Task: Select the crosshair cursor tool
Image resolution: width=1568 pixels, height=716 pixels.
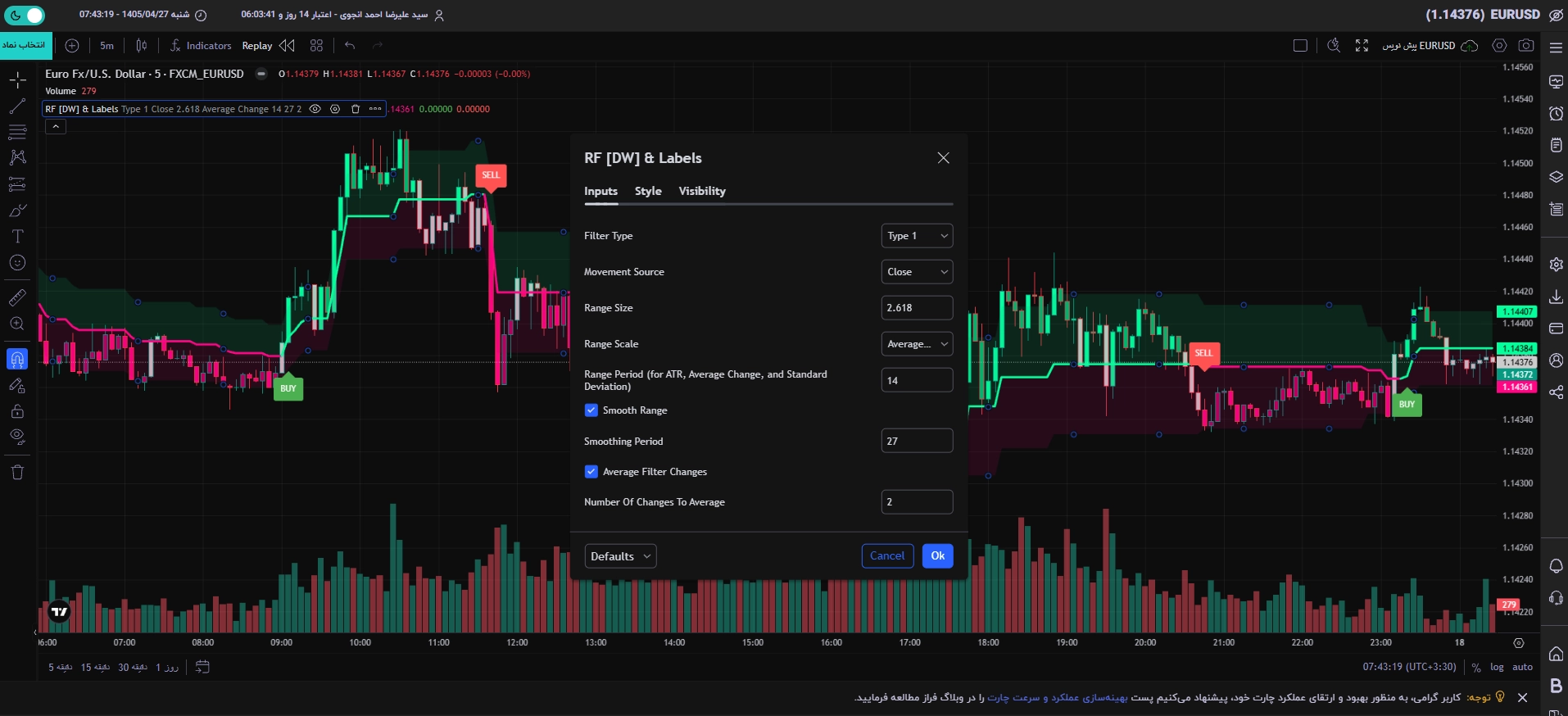Action: (x=17, y=80)
